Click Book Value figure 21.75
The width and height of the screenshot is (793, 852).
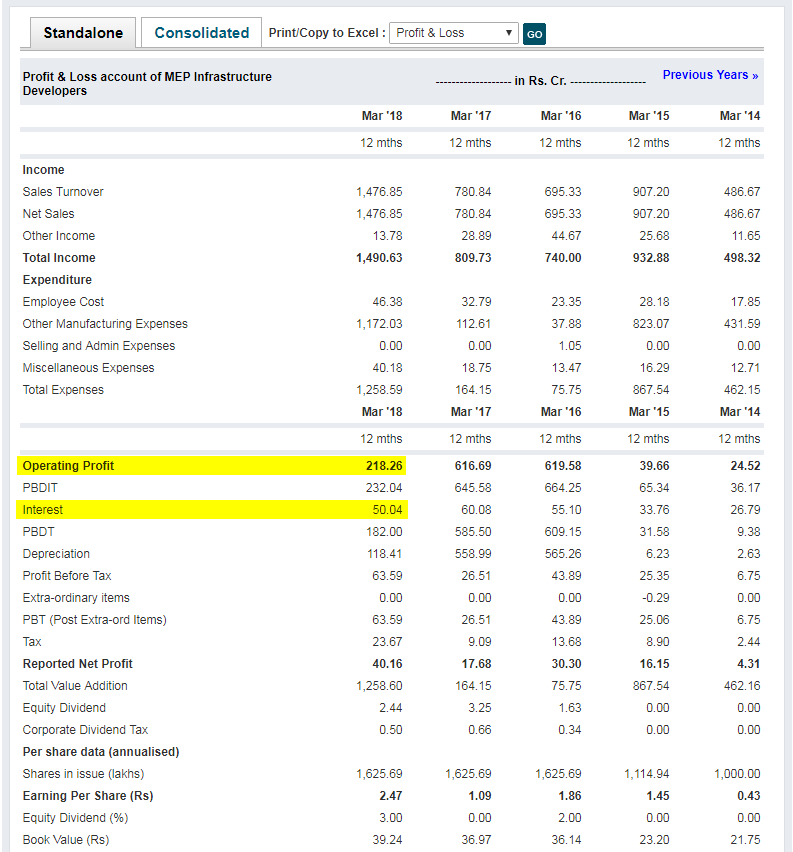(x=745, y=840)
